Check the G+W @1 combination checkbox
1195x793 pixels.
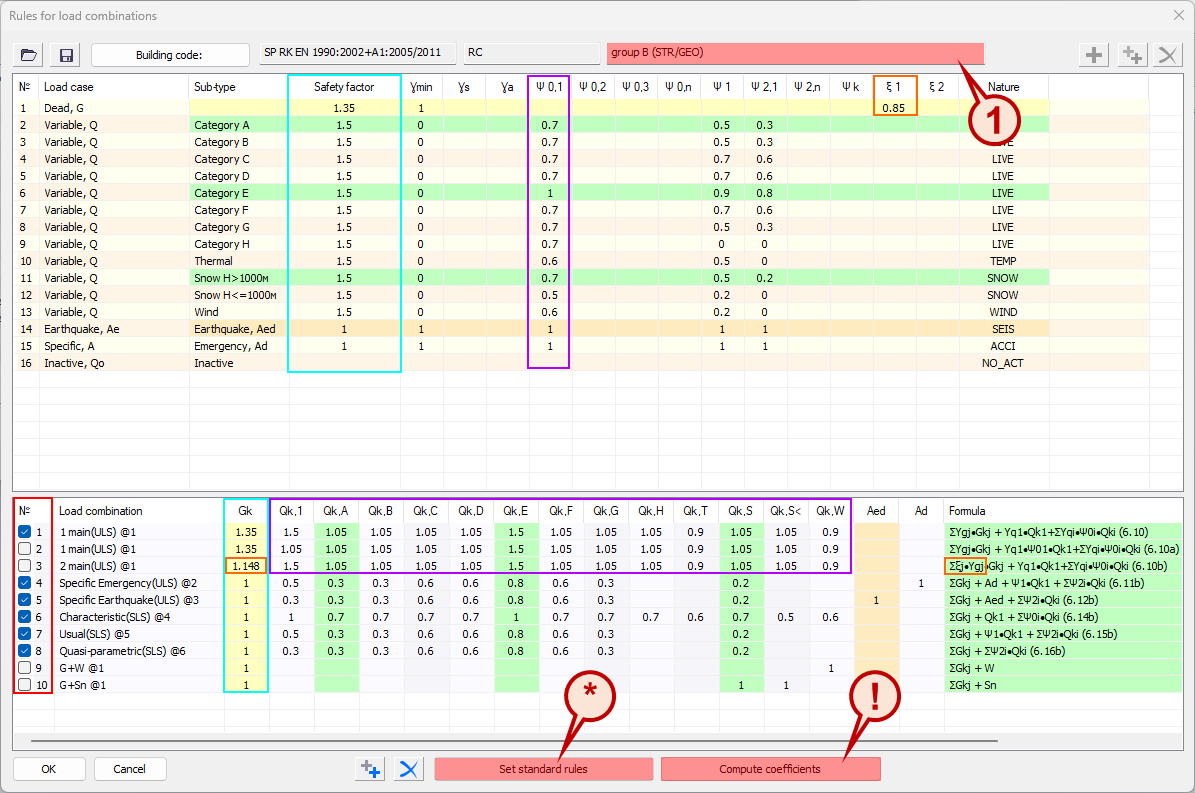pos(25,668)
